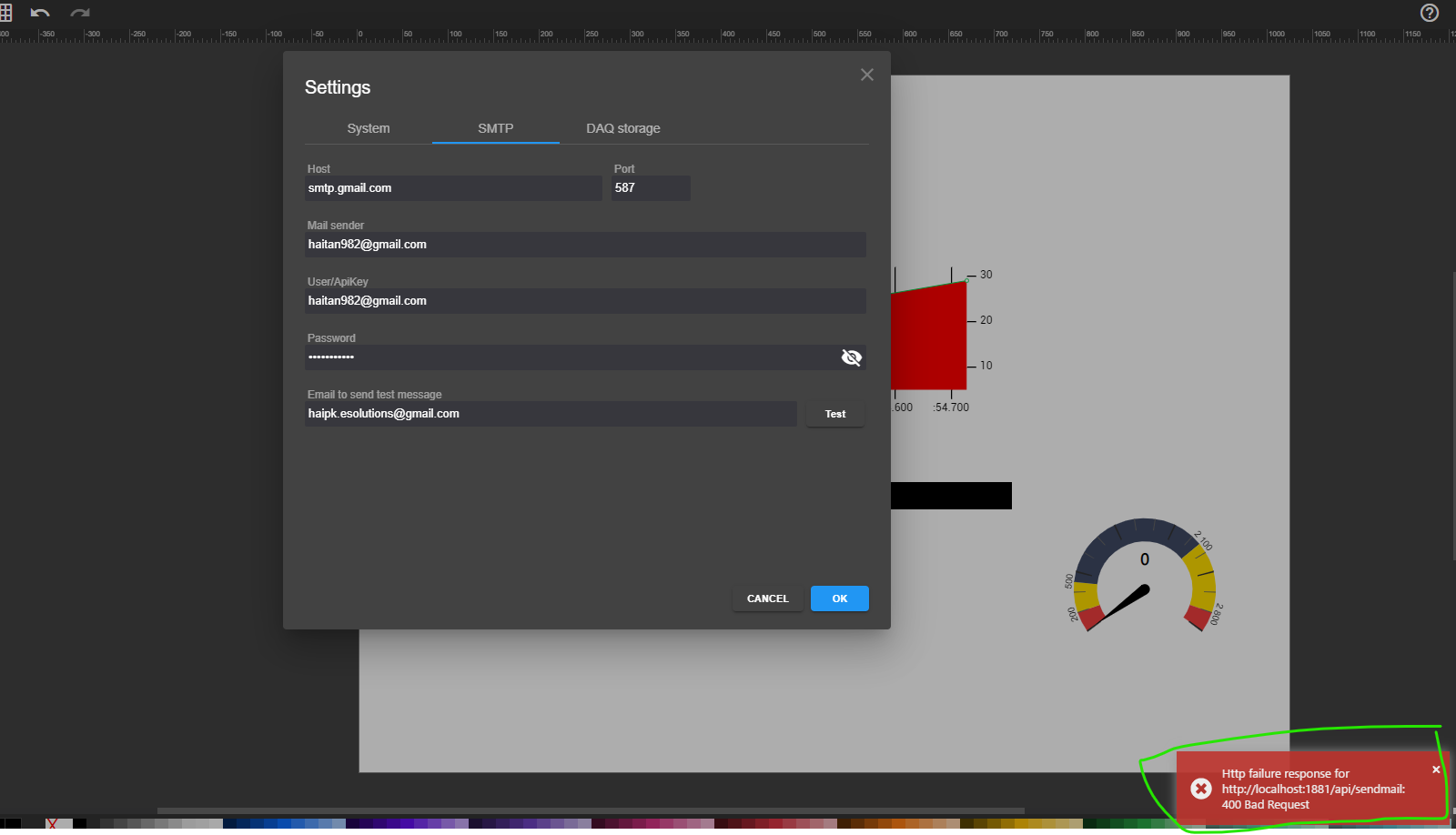Viewport: 1456px width, 835px height.
Task: Click the horizontal scrollbar below the canvas
Action: (591, 810)
